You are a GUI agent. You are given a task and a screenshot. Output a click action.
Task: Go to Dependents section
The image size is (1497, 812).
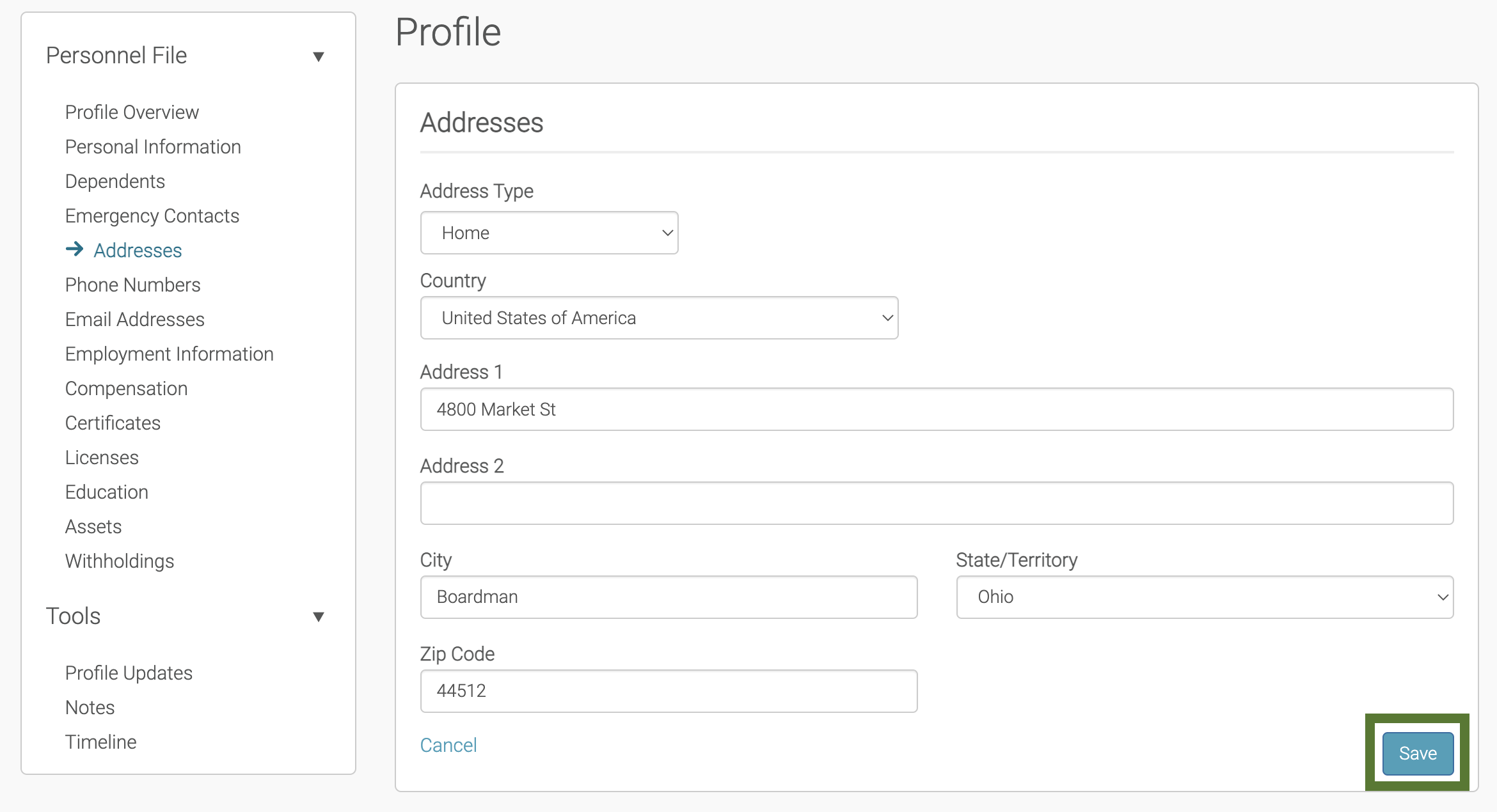point(115,181)
